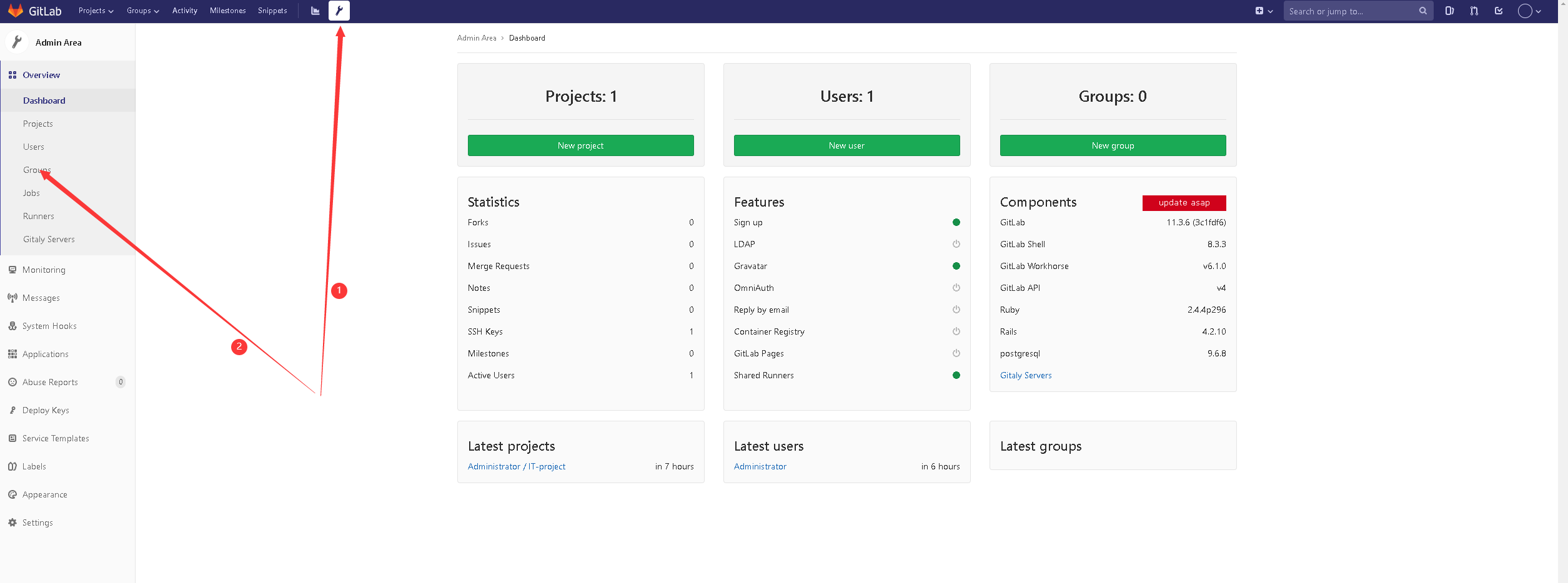The image size is (1568, 583).
Task: Select Groups in the sidebar overview
Action: coord(68,170)
